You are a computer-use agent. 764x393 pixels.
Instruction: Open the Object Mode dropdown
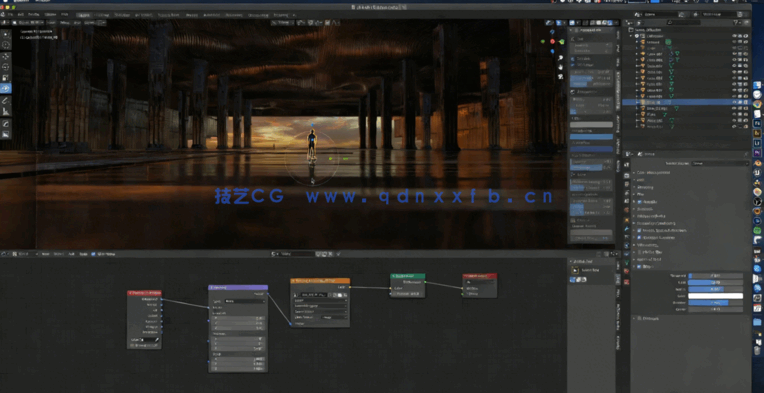[x=29, y=22]
